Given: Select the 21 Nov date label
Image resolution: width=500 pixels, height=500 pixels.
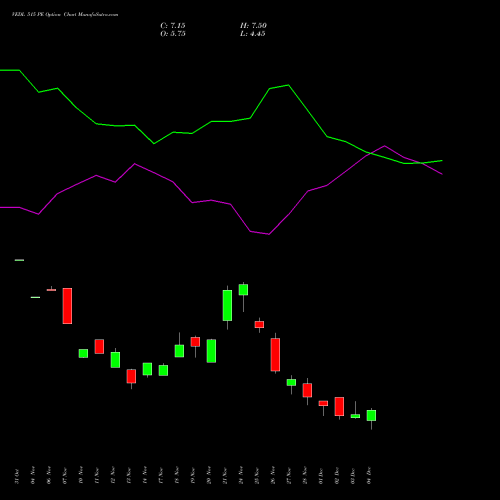Looking at the screenshot, I should (225, 475).
